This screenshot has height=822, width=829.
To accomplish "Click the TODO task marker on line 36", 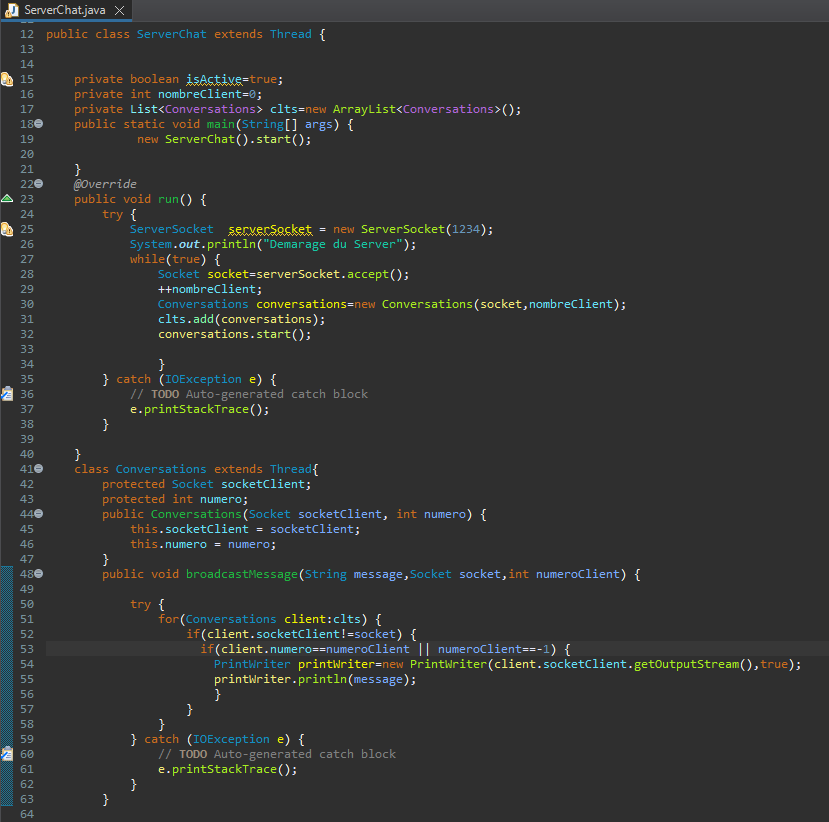I will pos(6,394).
